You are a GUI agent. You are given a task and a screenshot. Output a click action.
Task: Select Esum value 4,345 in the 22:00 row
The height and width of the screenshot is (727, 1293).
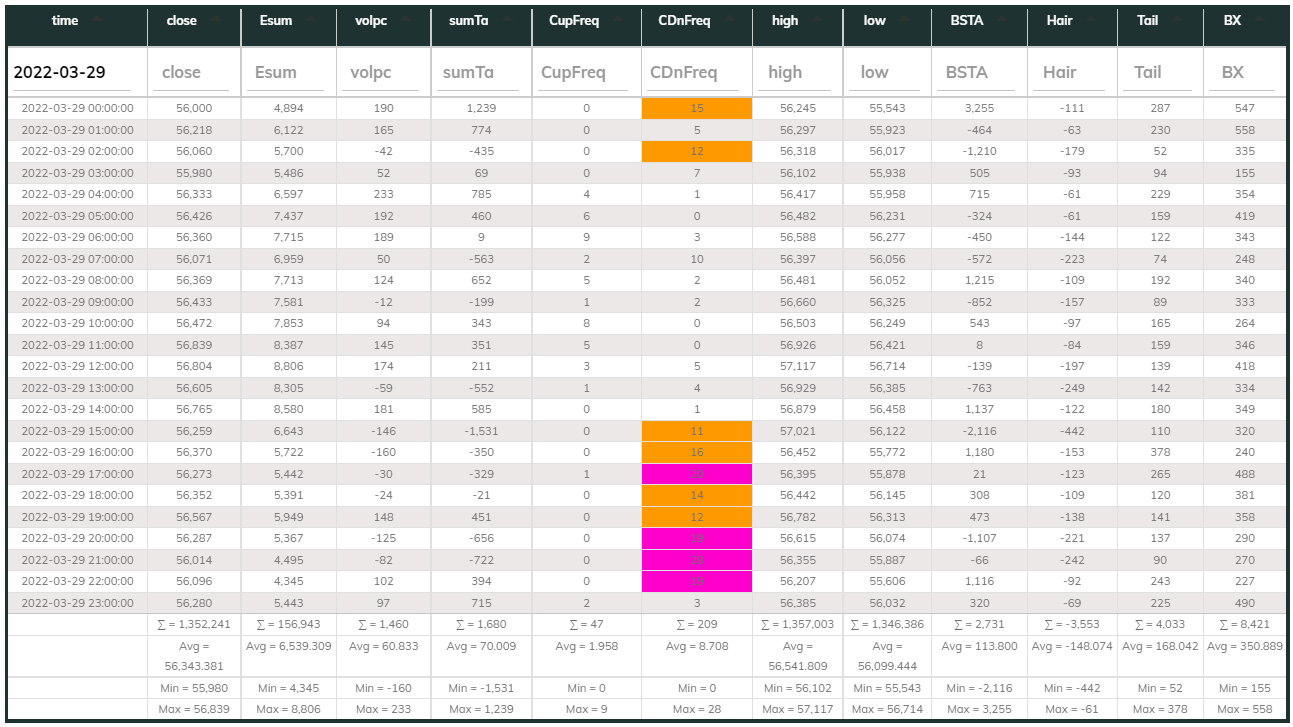[x=288, y=581]
